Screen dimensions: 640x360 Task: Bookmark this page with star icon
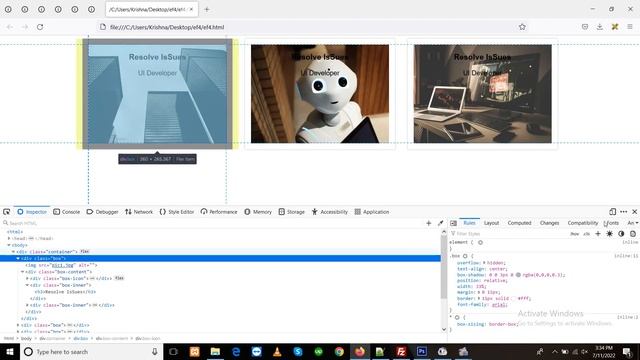click(522, 27)
